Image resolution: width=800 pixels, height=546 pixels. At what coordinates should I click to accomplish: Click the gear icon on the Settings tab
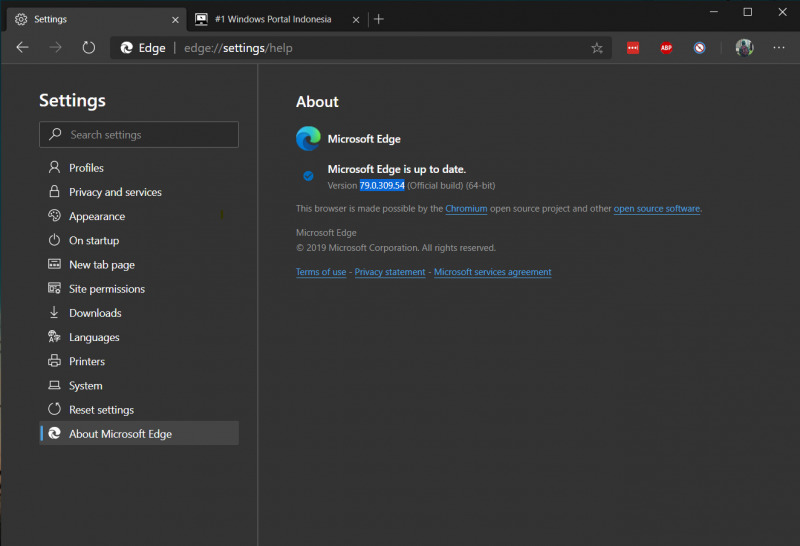point(21,19)
